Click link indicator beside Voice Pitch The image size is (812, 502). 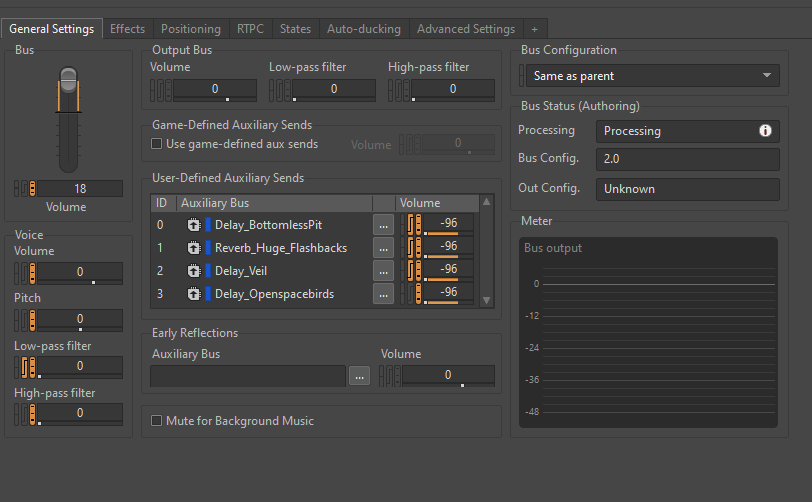click(x=17, y=320)
